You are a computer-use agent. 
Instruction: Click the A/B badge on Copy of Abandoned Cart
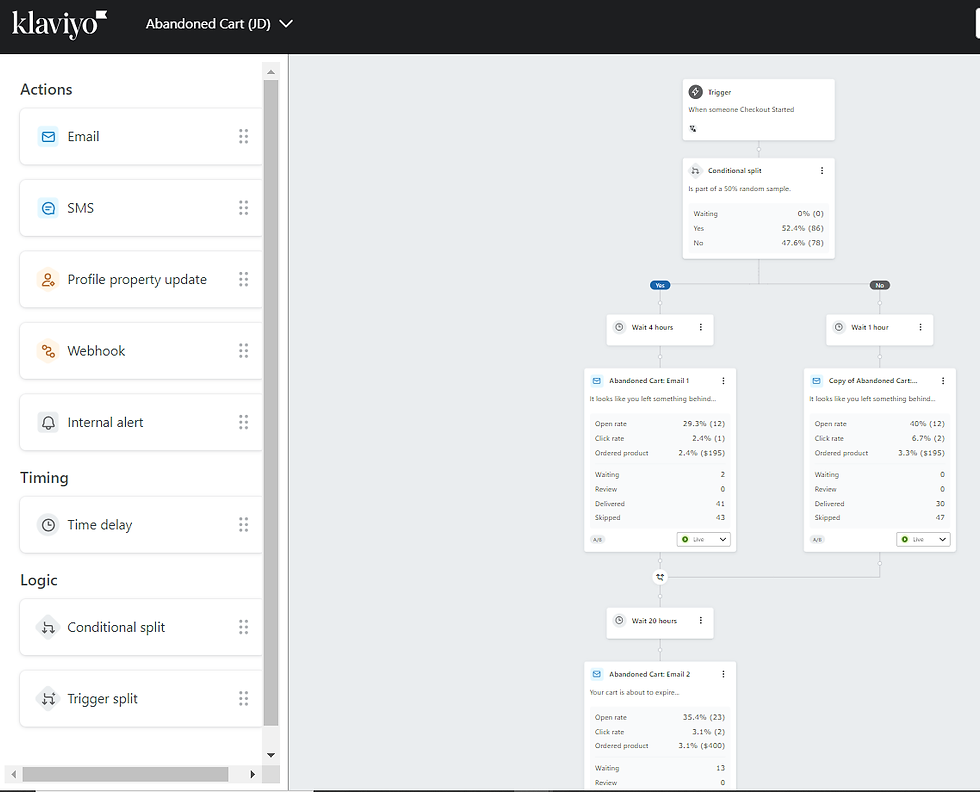[x=817, y=539]
